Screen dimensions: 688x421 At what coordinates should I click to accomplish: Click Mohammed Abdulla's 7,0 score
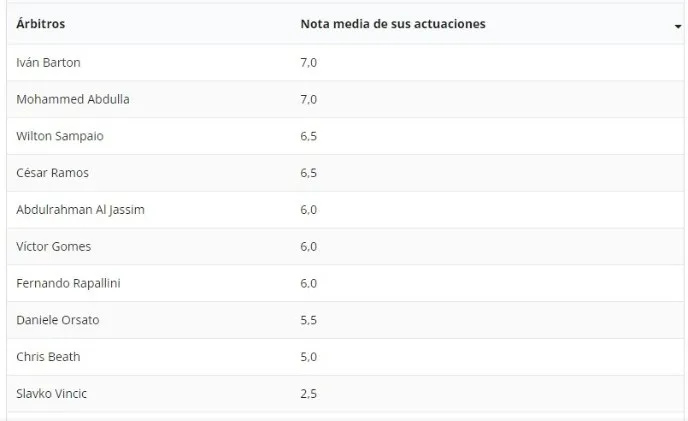[309, 99]
